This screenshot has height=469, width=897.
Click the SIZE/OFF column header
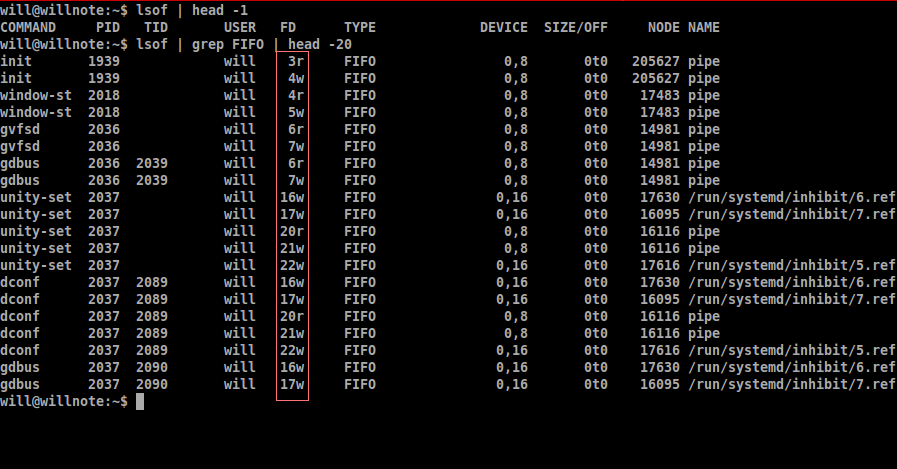(576, 27)
